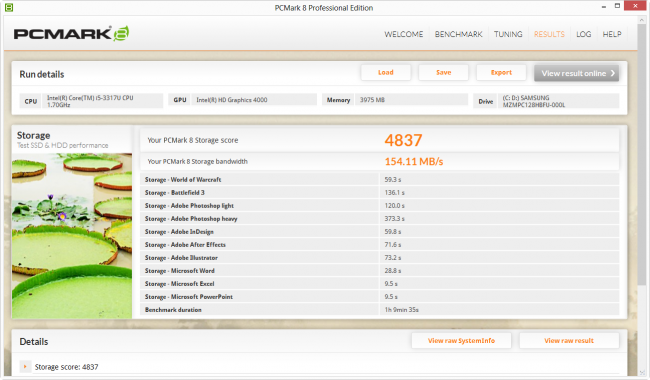Viewport: 650px width, 380px height.
Task: Click the Drive field SAMSUNG MZMPC128HBFU
Action: coord(558,101)
